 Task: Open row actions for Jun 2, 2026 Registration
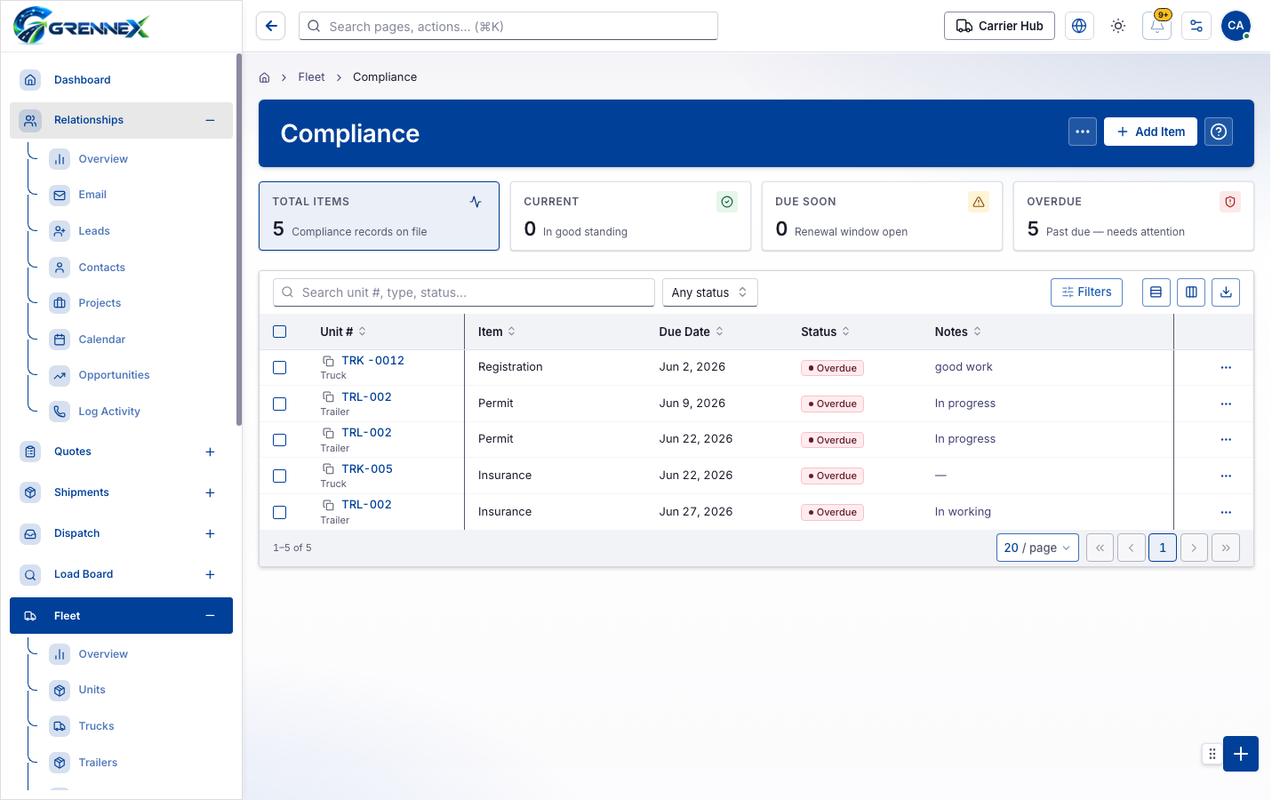coord(1226,368)
